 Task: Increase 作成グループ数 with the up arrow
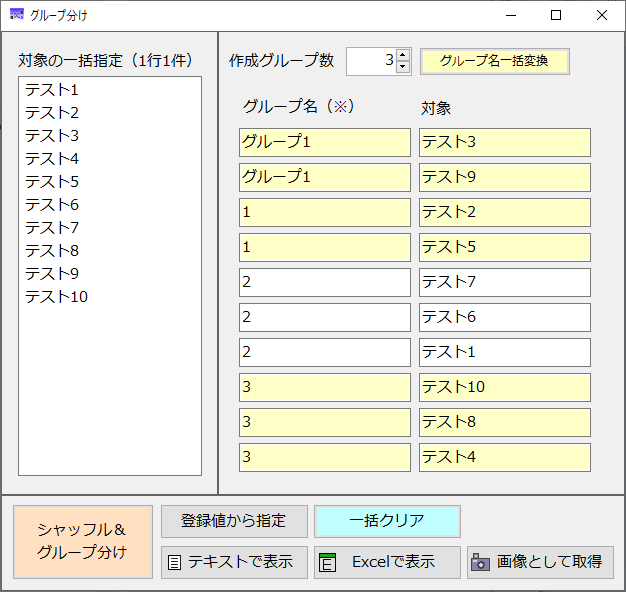click(x=403, y=55)
